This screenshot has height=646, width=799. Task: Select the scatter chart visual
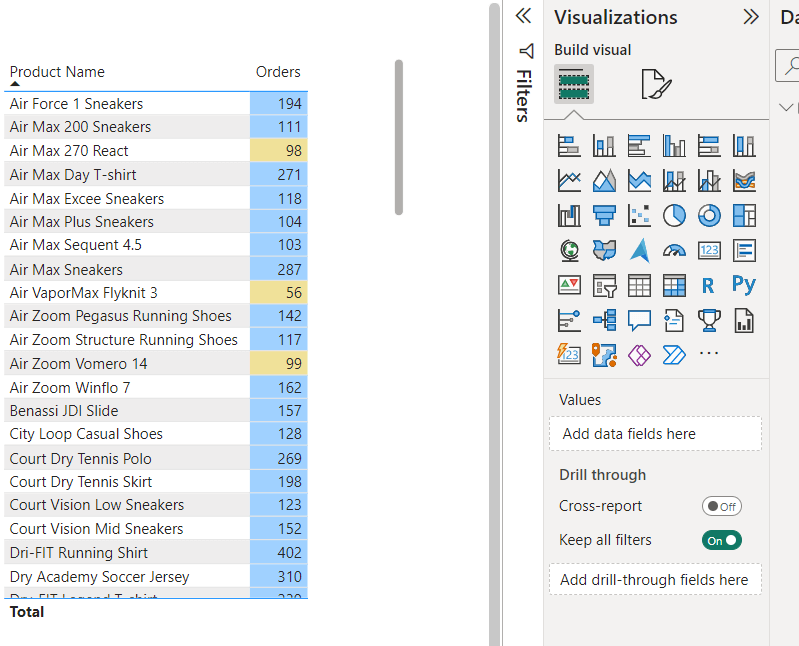click(x=639, y=216)
